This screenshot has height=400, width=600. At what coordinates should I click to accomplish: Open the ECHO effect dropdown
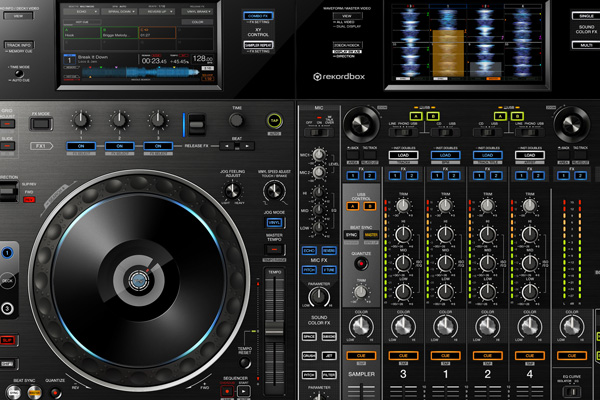82,11
